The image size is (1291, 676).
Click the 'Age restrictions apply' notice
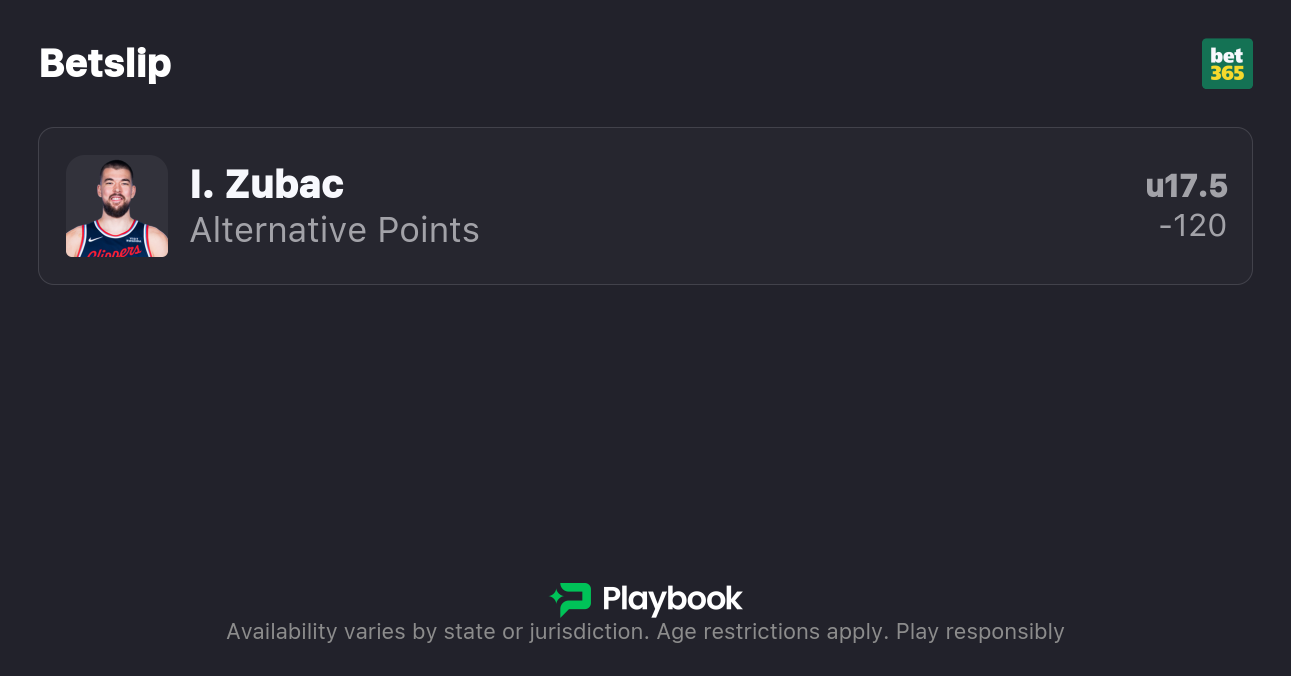(x=772, y=632)
